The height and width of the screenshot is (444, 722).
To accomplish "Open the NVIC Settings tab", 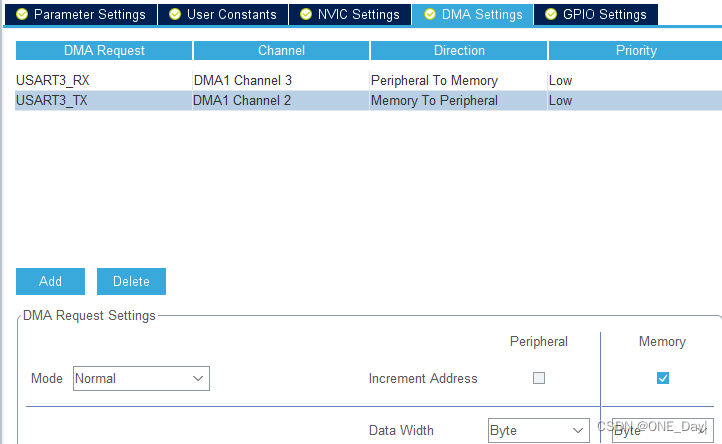I will coord(350,14).
